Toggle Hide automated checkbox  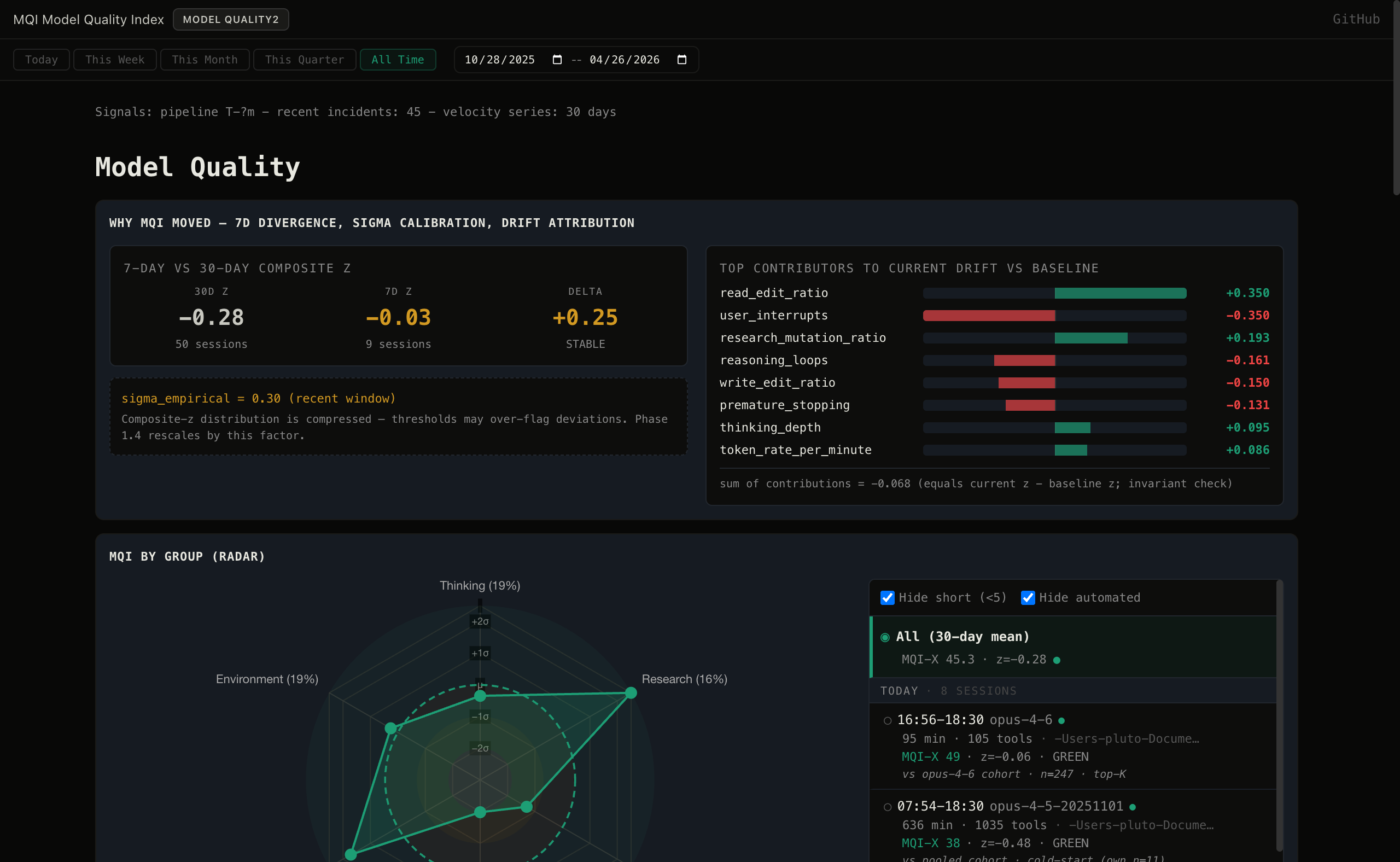point(1028,597)
